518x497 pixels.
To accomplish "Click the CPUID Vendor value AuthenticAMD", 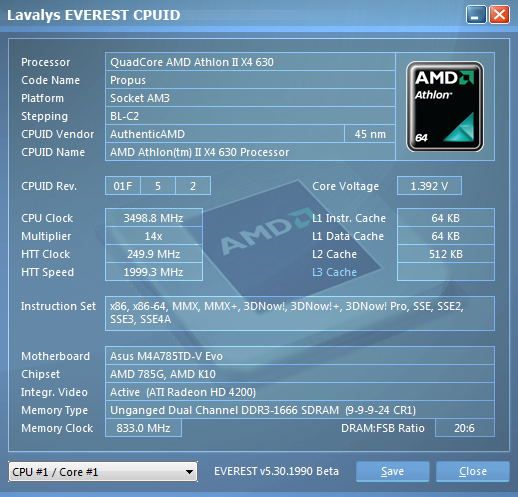I will tap(225, 134).
